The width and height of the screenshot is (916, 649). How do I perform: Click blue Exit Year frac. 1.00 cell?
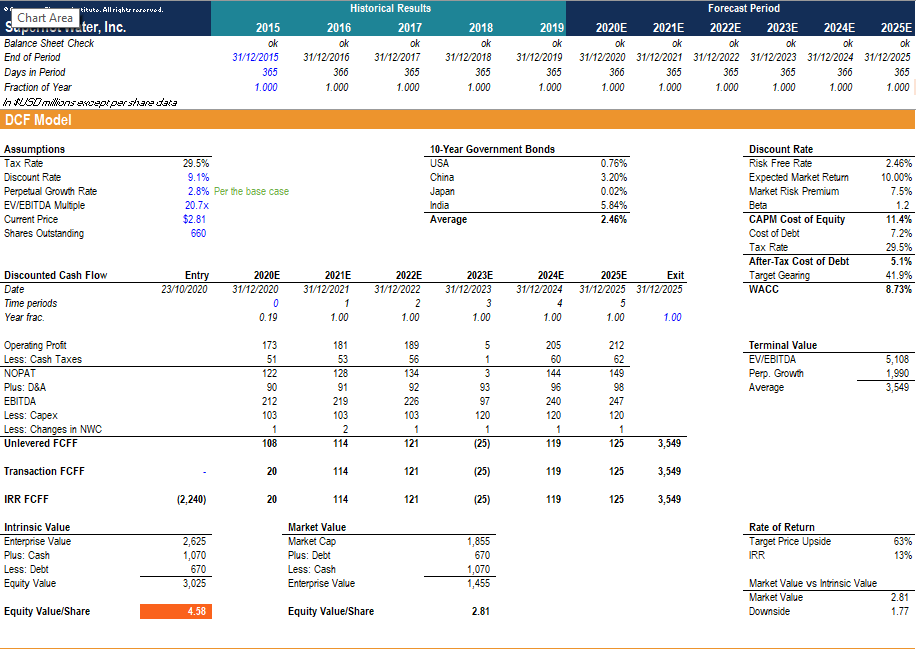[672, 318]
